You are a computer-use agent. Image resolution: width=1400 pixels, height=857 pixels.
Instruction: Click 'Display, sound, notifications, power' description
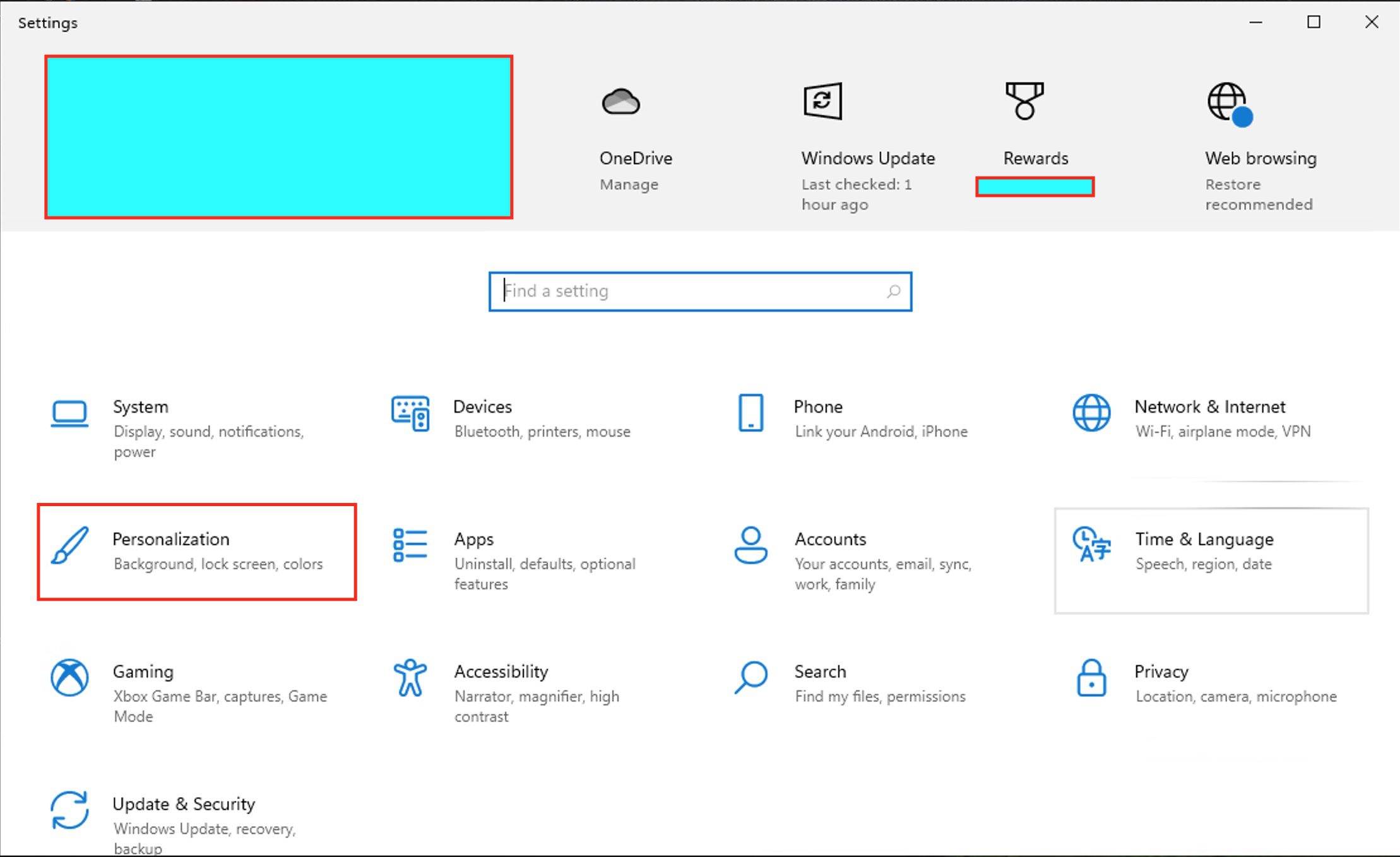click(208, 442)
